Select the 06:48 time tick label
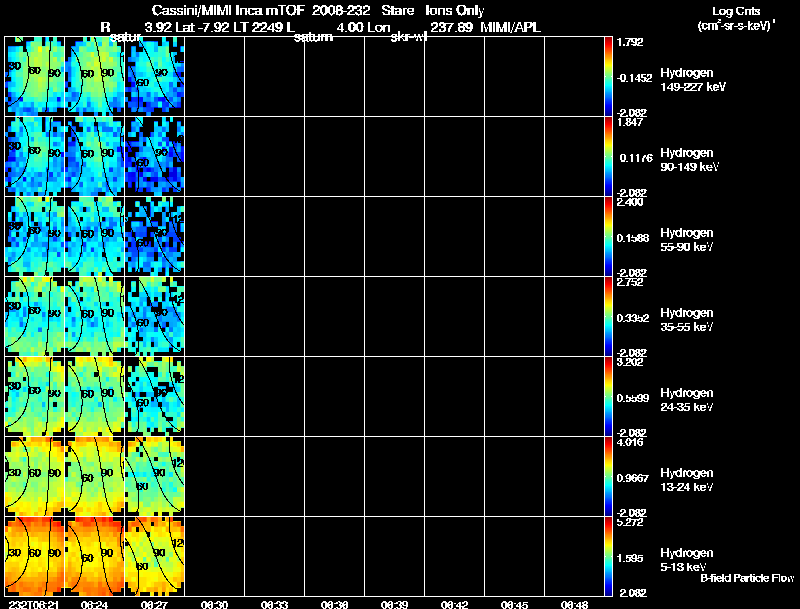 pos(574,603)
